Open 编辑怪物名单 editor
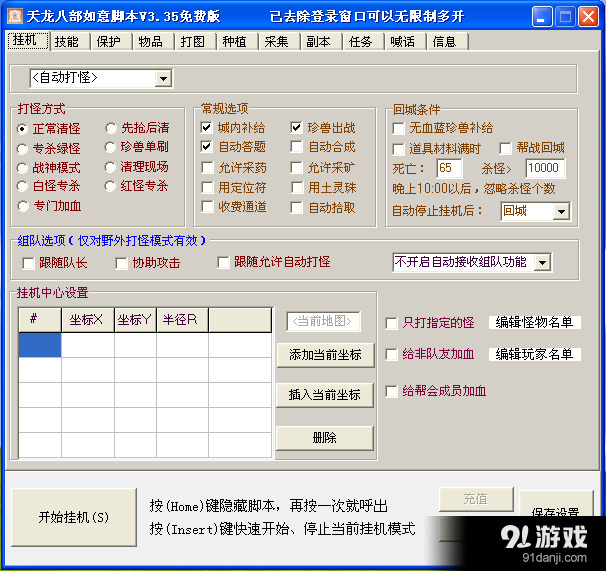The height and width of the screenshot is (571, 606). click(535, 322)
